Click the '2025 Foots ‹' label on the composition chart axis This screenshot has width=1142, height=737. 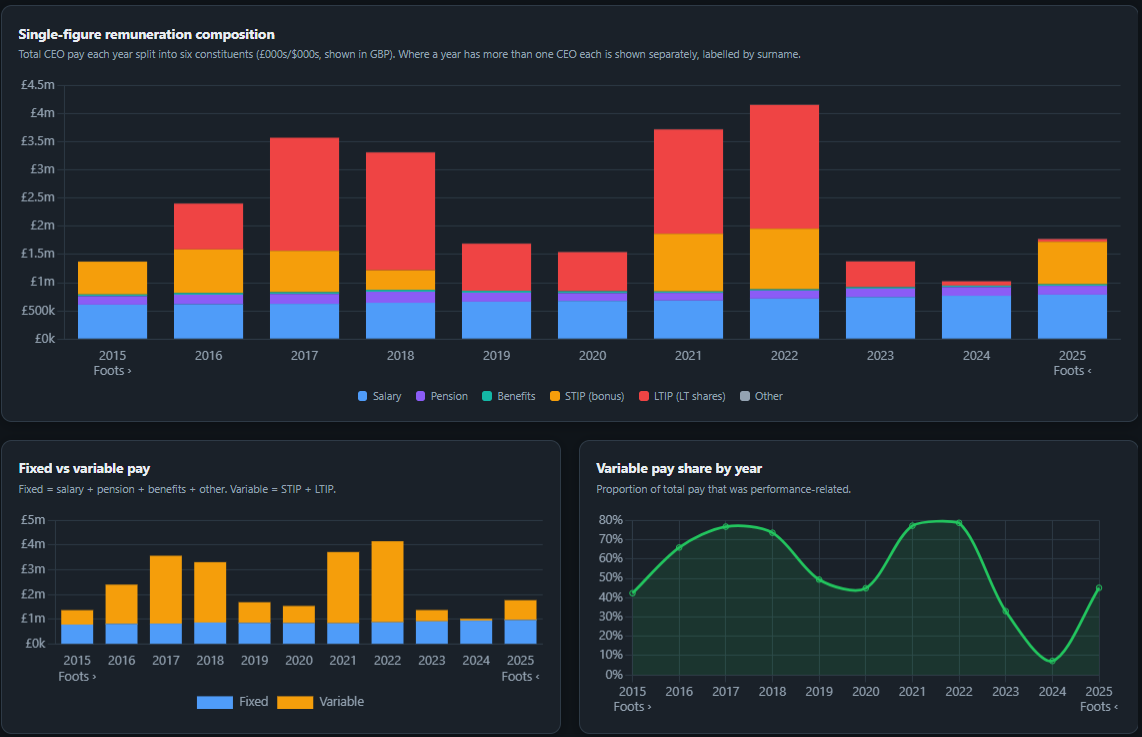(x=1072, y=363)
